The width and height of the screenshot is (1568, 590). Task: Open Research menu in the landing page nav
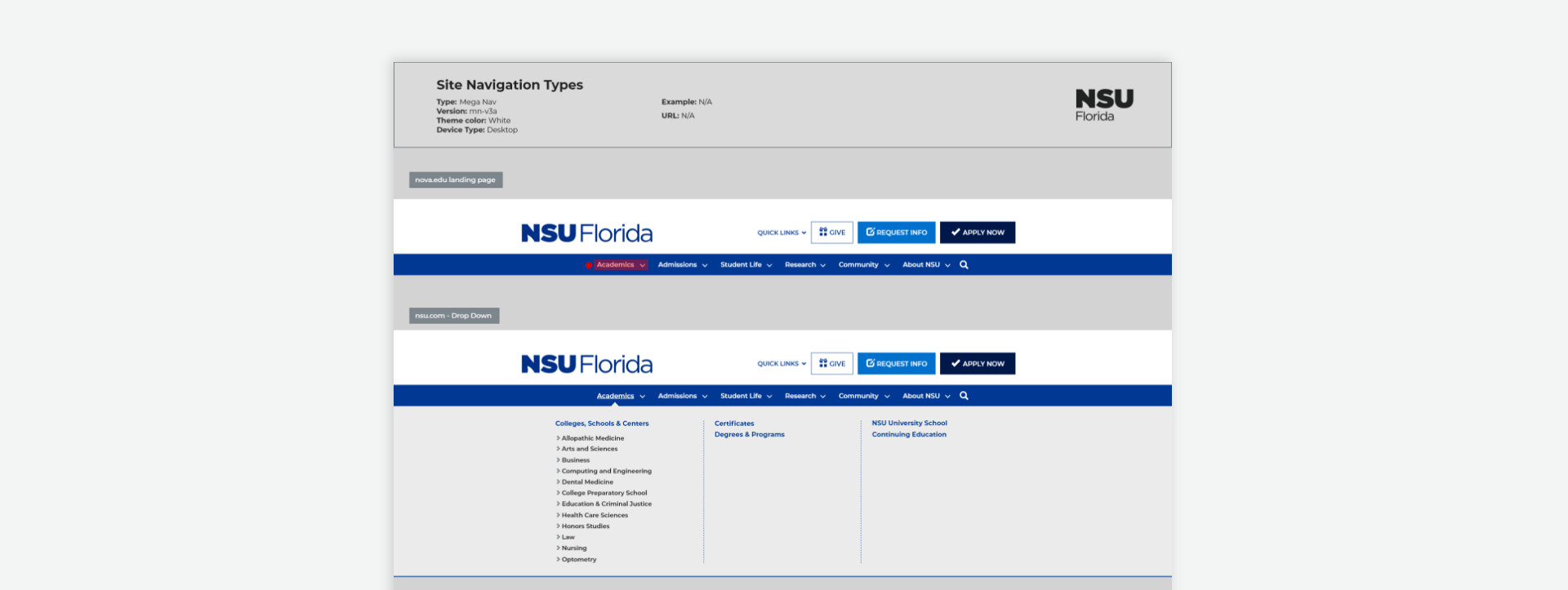click(x=805, y=264)
